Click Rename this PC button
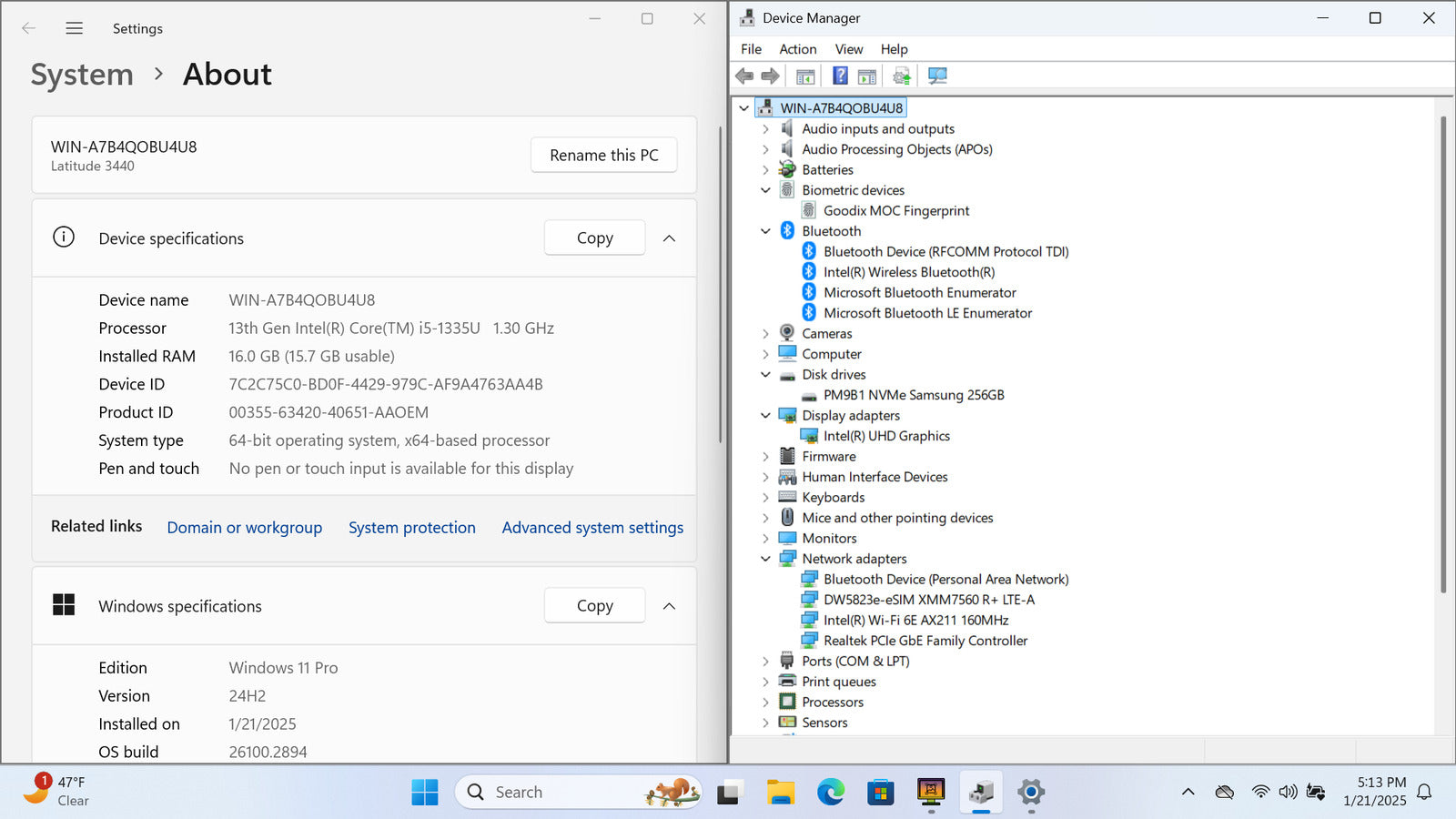The width and height of the screenshot is (1456, 819). click(x=604, y=156)
